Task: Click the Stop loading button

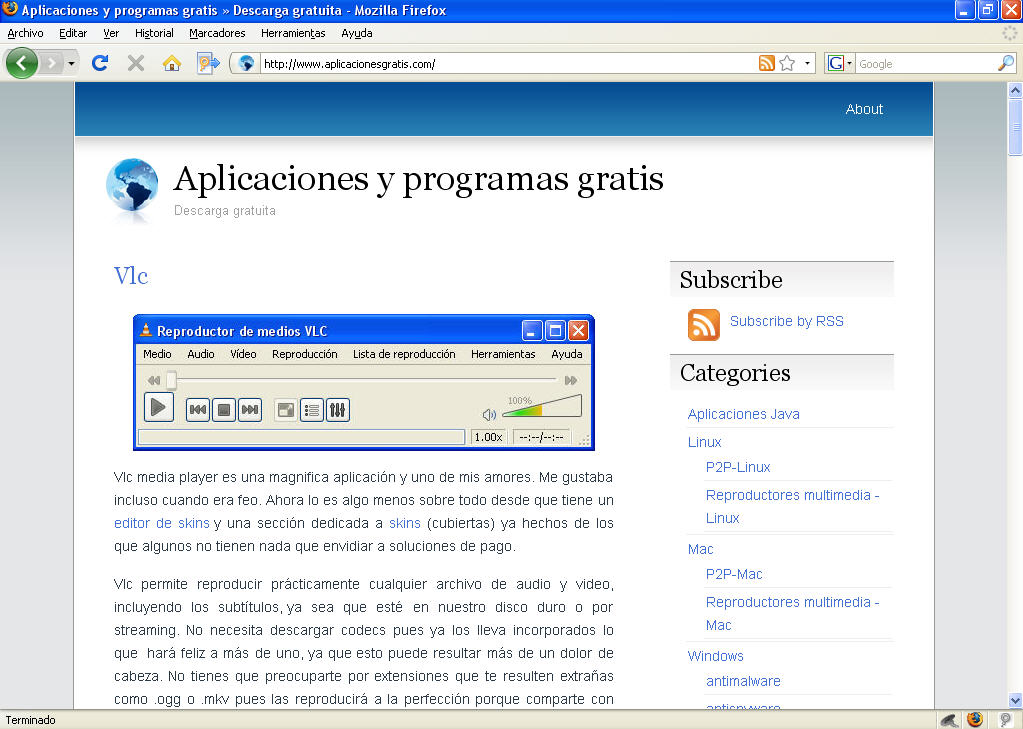Action: pyautogui.click(x=136, y=63)
